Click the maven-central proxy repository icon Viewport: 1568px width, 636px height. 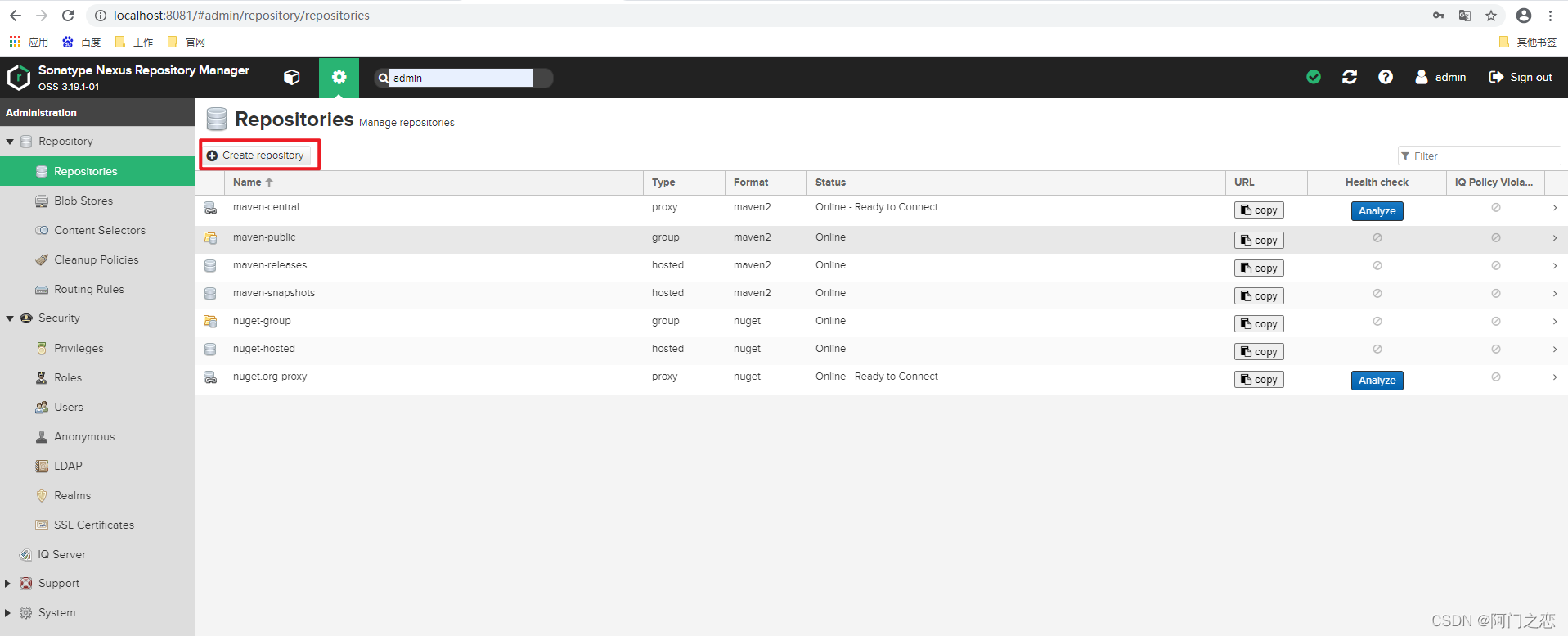210,208
